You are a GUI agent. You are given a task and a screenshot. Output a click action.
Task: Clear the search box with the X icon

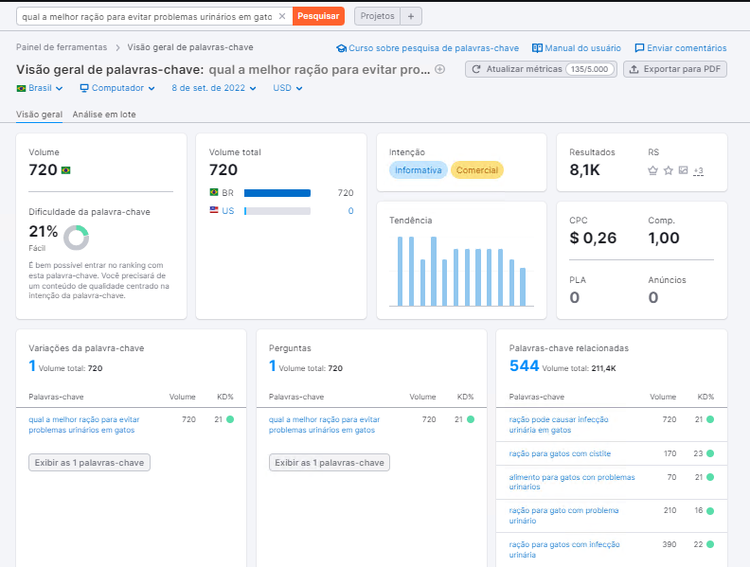[282, 16]
